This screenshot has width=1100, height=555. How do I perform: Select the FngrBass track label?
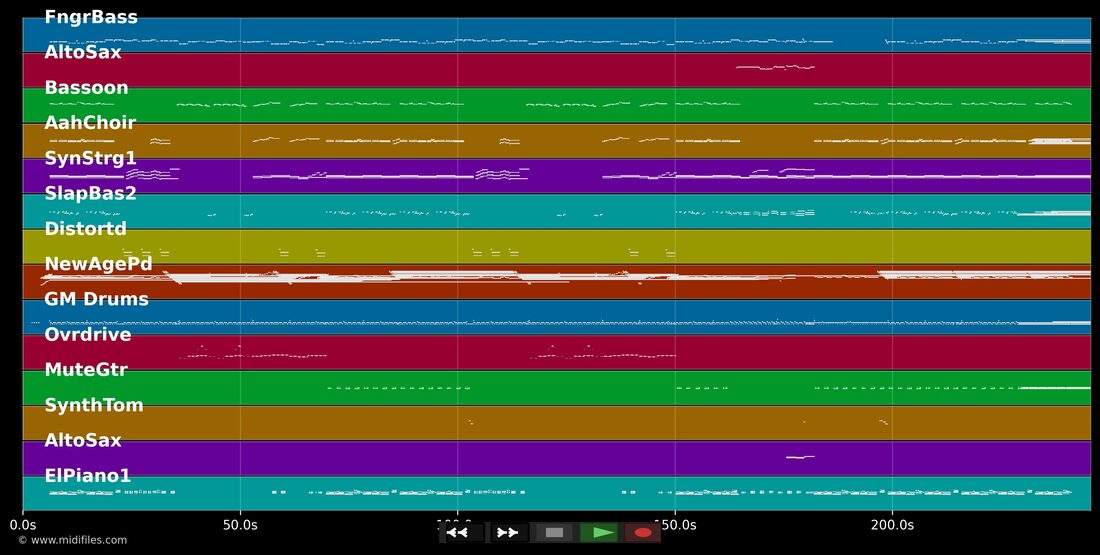[x=91, y=18]
